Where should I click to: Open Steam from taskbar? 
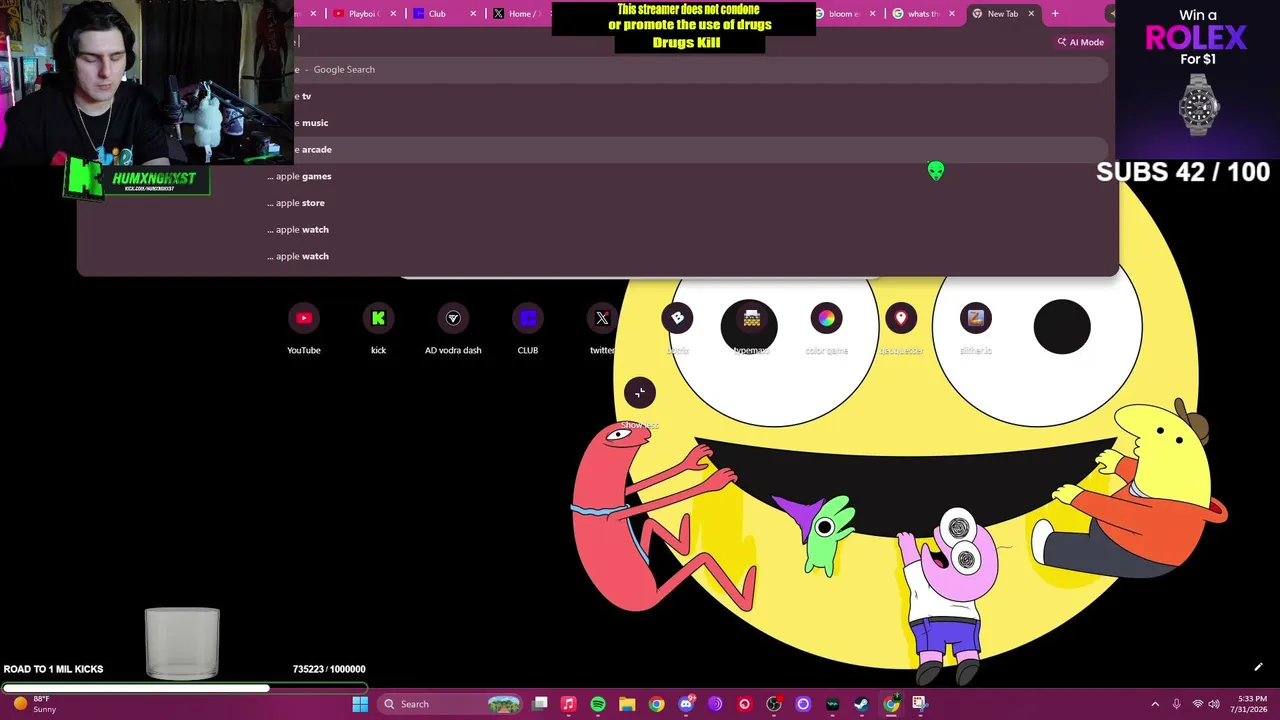[x=861, y=704]
